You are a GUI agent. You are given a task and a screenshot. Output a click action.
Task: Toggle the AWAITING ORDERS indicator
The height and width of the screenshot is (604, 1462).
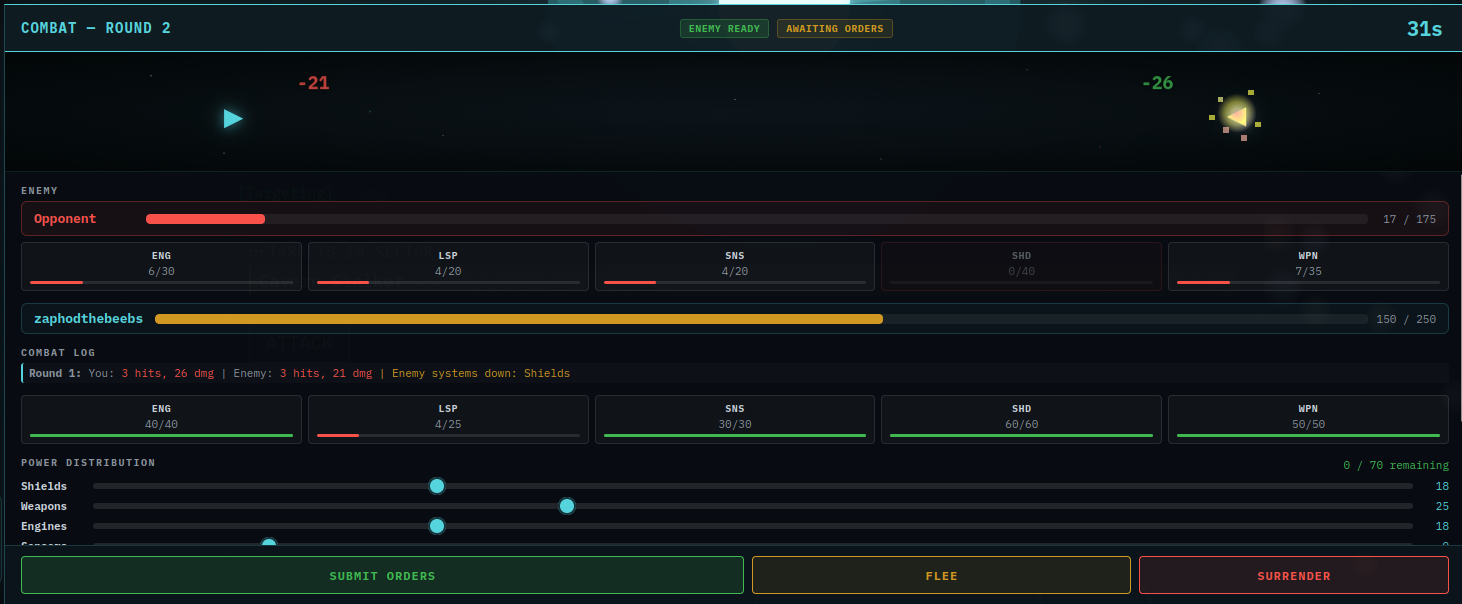pyautogui.click(x=834, y=28)
